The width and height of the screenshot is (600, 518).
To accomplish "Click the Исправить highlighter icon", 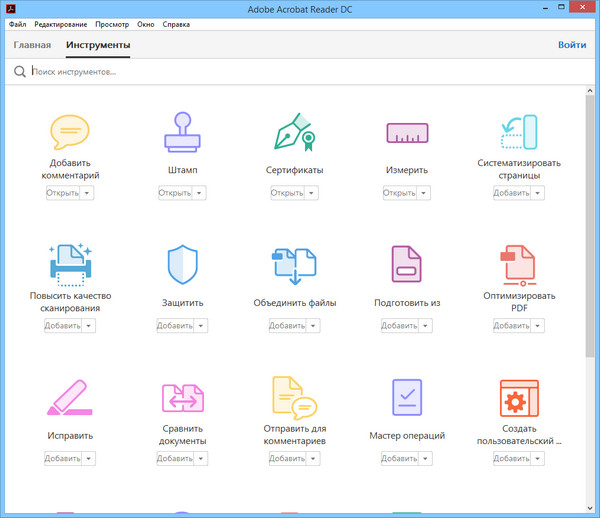I will (69, 399).
